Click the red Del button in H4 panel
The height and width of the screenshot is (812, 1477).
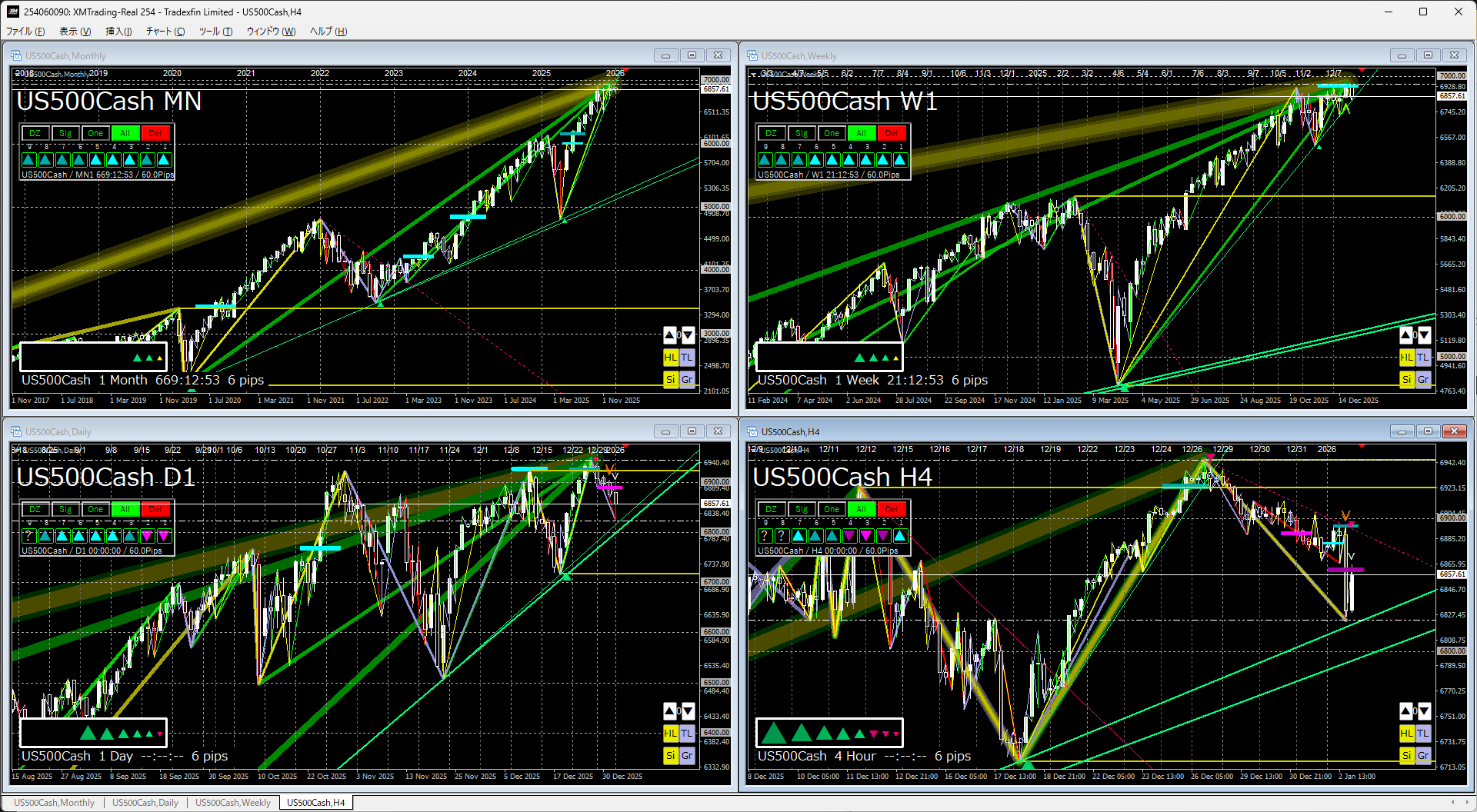pyautogui.click(x=892, y=509)
